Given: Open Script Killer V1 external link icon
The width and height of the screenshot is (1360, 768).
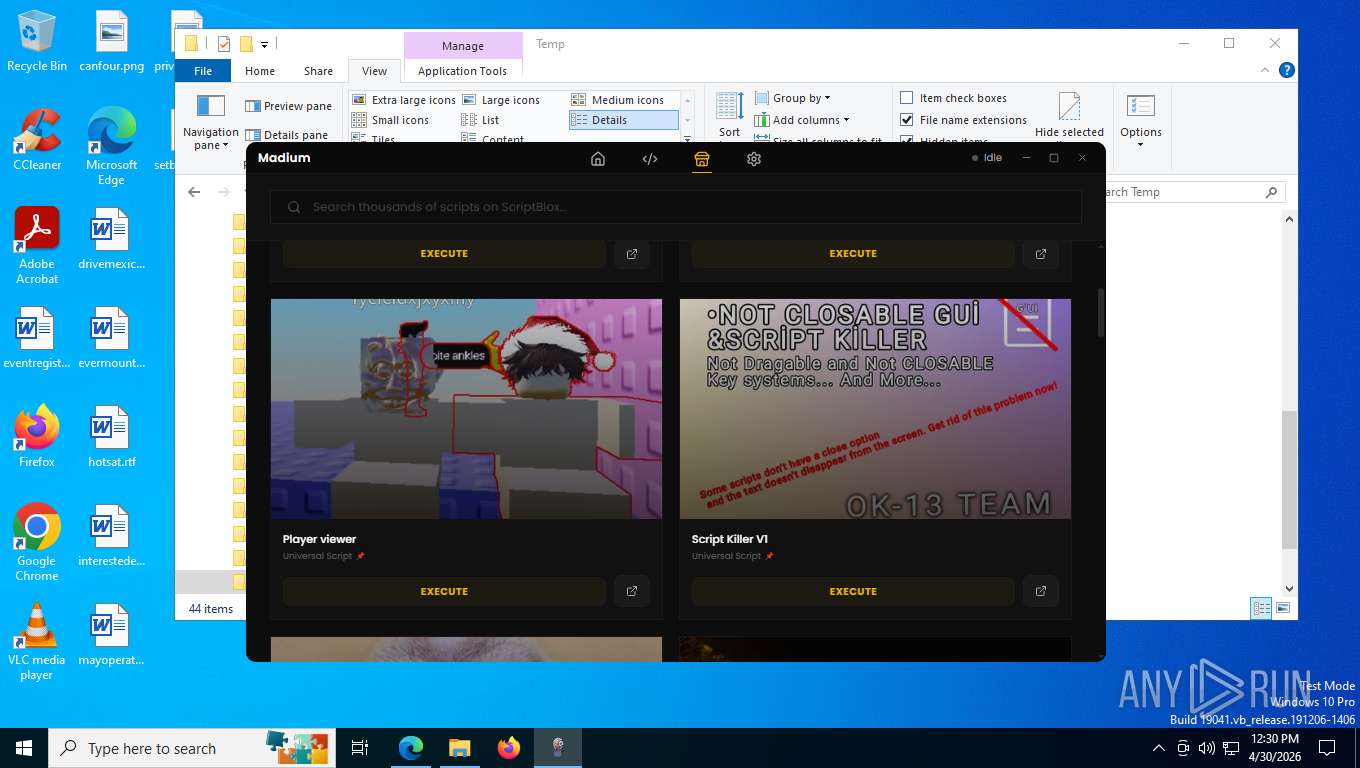Looking at the screenshot, I should (1041, 591).
